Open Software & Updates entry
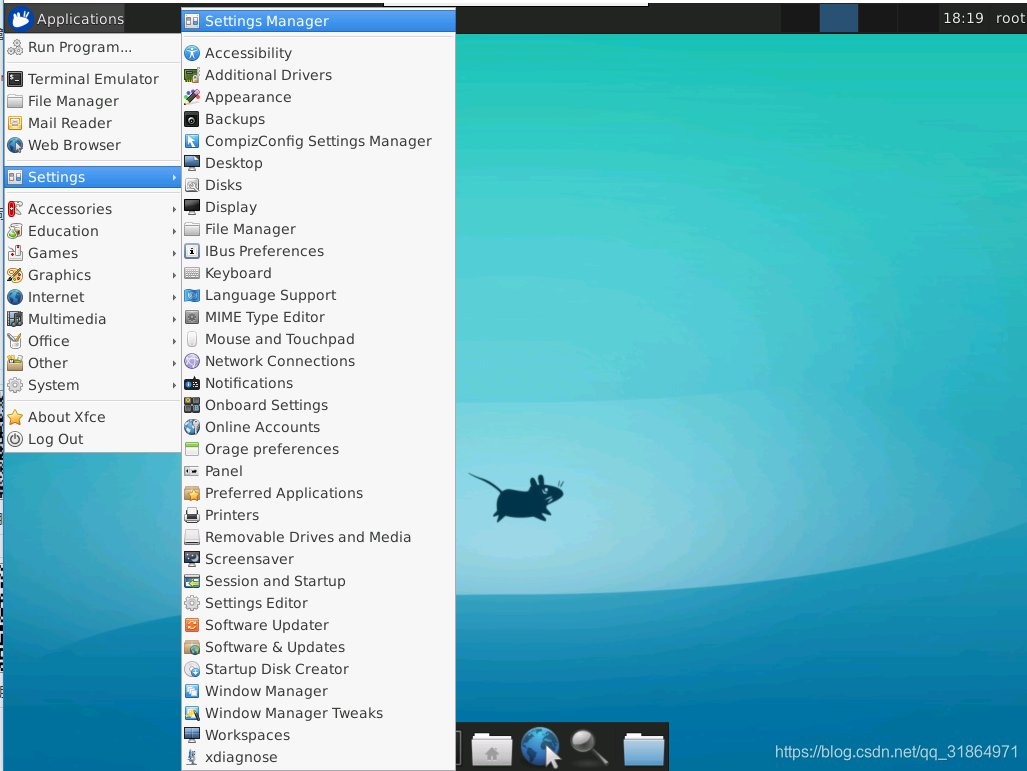 click(x=318, y=647)
